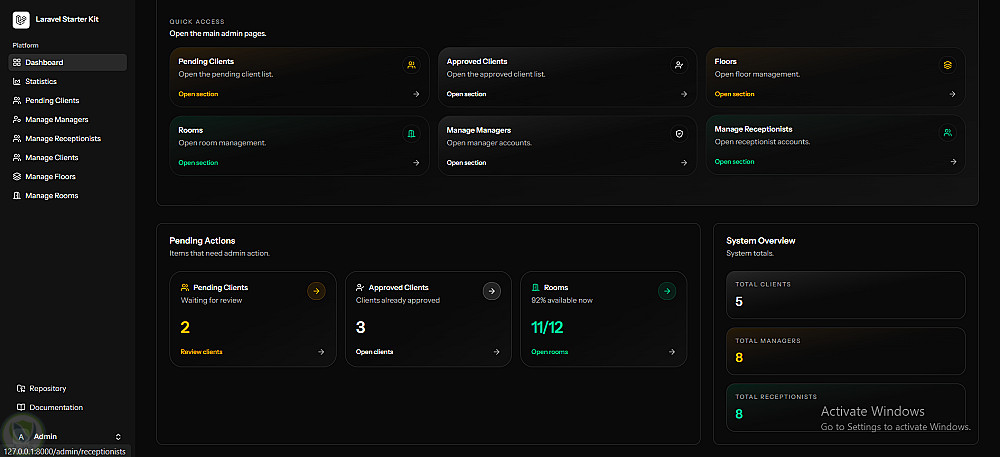Click the Review clients link

coord(201,352)
